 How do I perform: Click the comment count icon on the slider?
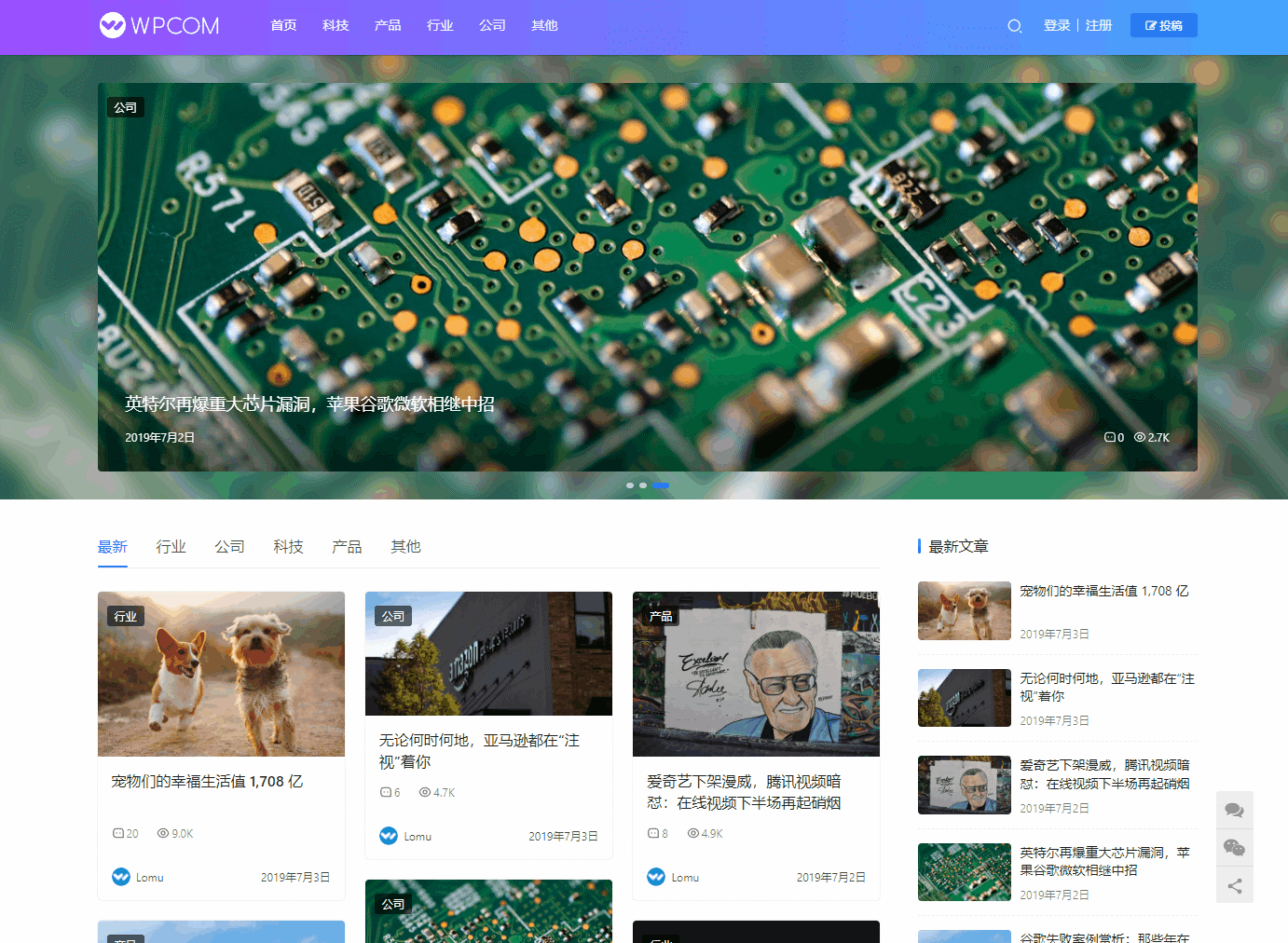[1113, 436]
